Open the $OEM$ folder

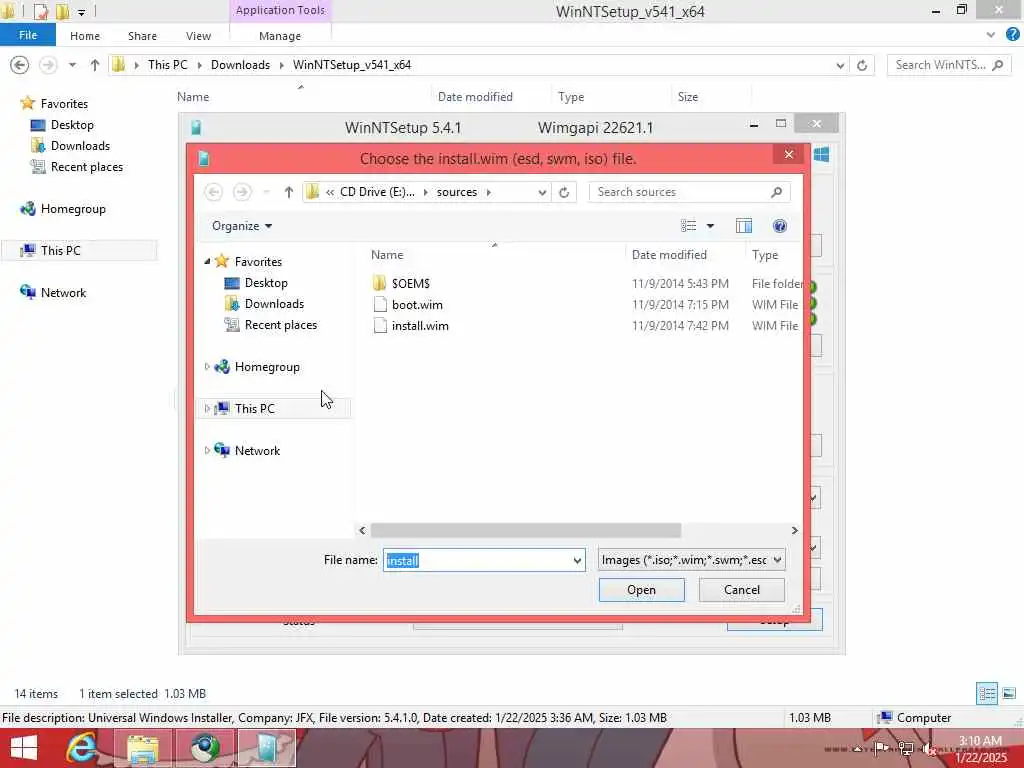tap(410, 283)
